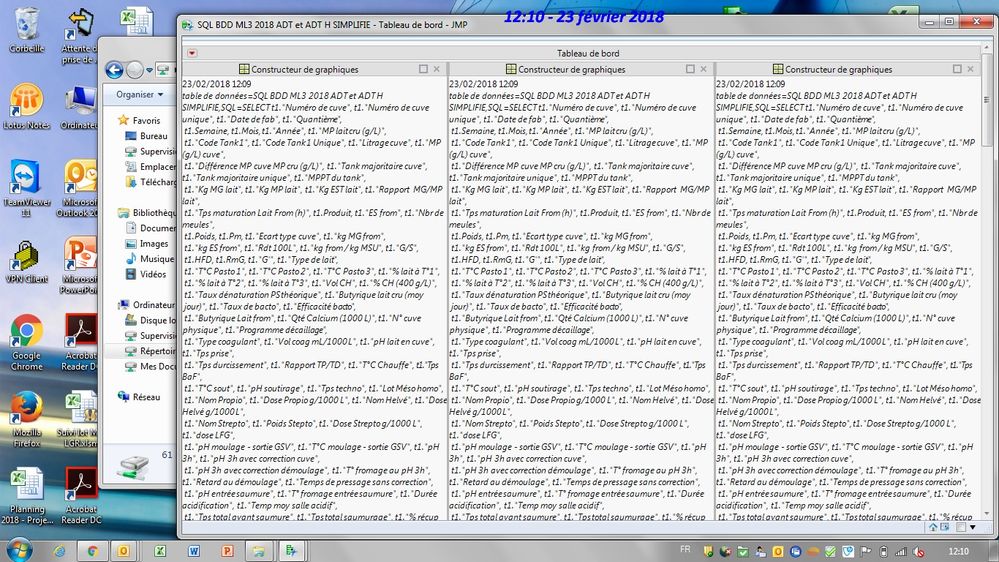Close the first Constructeur de graphiques panel
The width and height of the screenshot is (999, 562).
point(436,69)
